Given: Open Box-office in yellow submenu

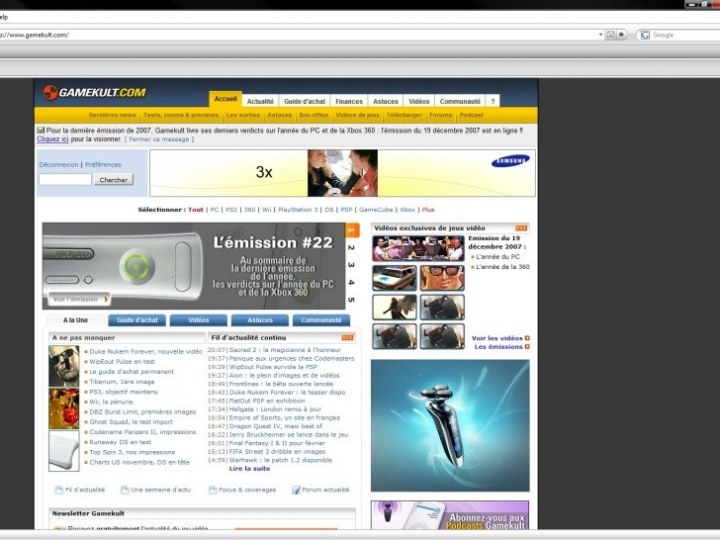Looking at the screenshot, I should point(314,115).
